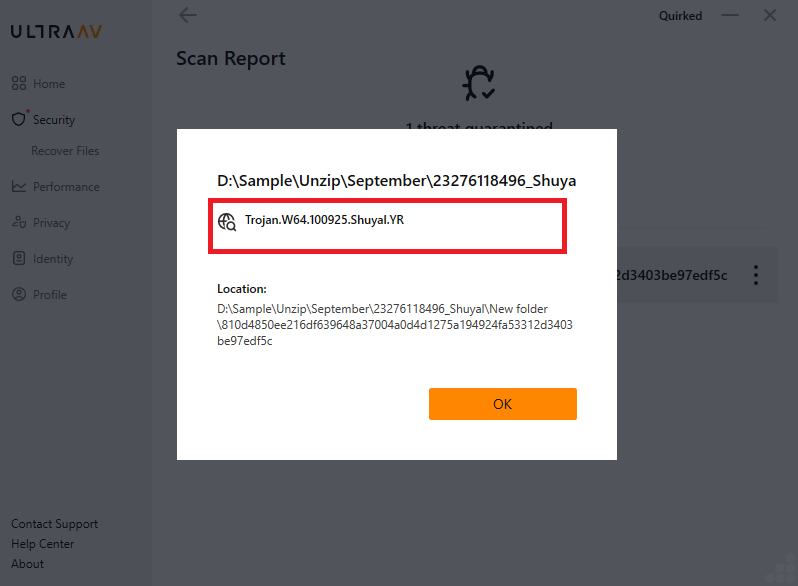Click the UltraAV logo
Screen dimensions: 798x586
coord(56,31)
